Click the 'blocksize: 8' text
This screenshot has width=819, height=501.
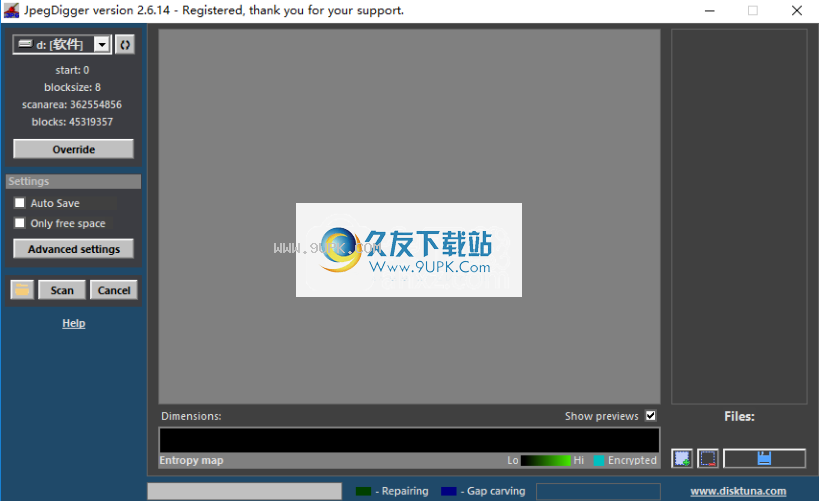(x=72, y=87)
